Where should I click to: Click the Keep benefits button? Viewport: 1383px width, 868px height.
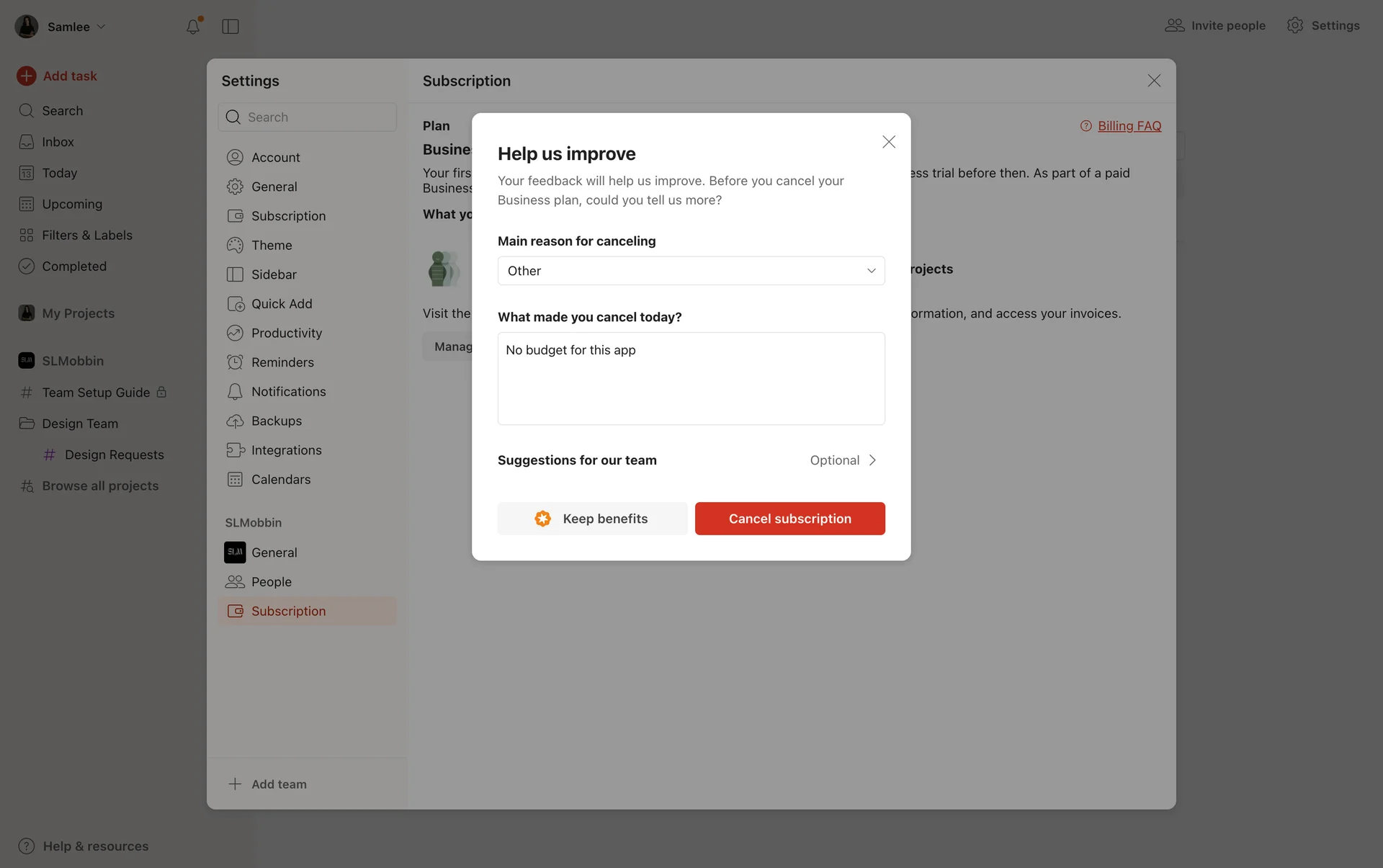(x=592, y=519)
